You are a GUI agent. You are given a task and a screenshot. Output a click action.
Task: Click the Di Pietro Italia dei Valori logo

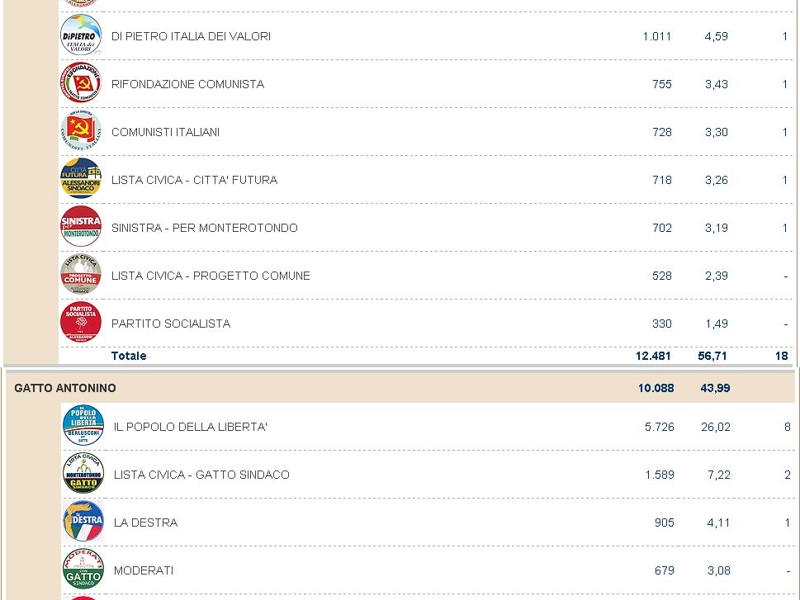pyautogui.click(x=80, y=36)
